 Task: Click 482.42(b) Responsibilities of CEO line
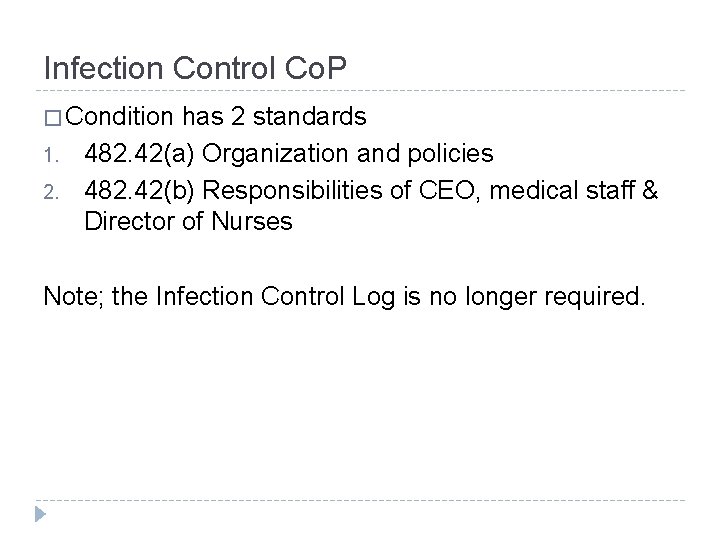[x=371, y=190]
